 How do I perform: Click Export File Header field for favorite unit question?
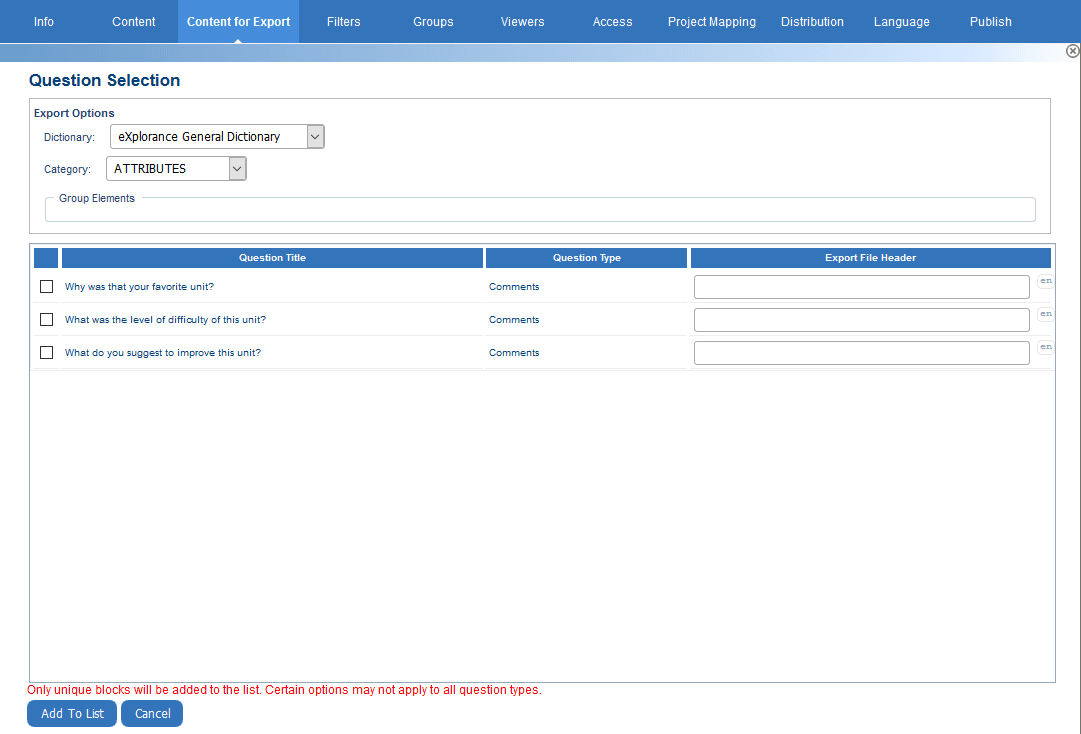coord(862,287)
